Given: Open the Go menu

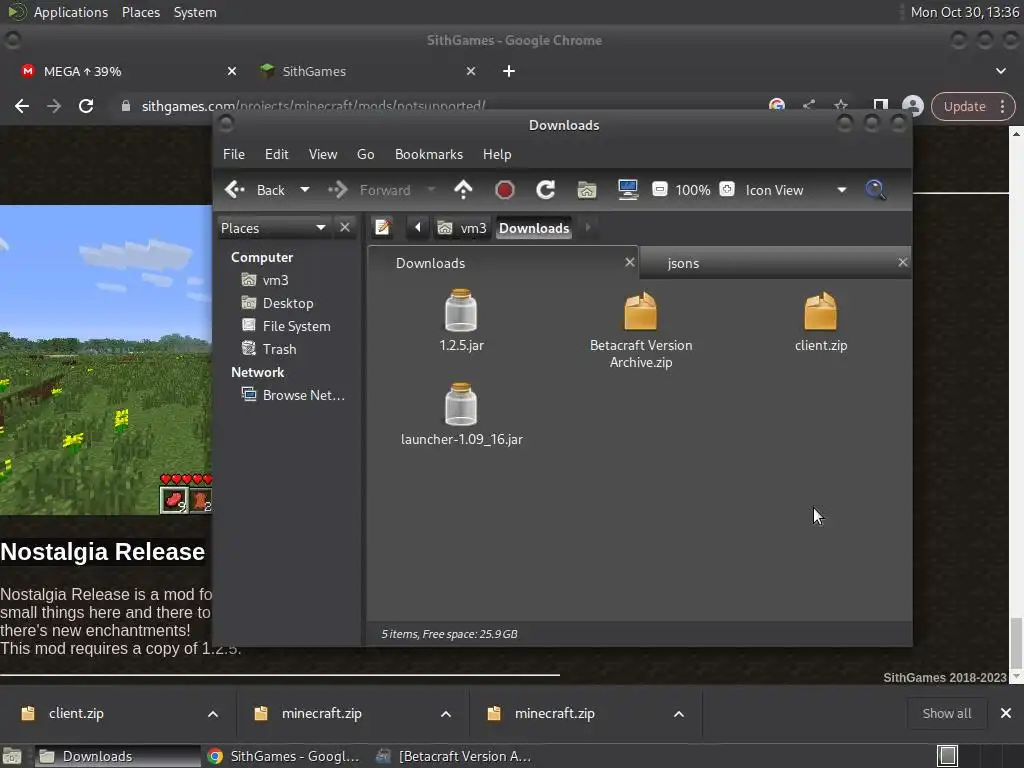Looking at the screenshot, I should click(366, 154).
